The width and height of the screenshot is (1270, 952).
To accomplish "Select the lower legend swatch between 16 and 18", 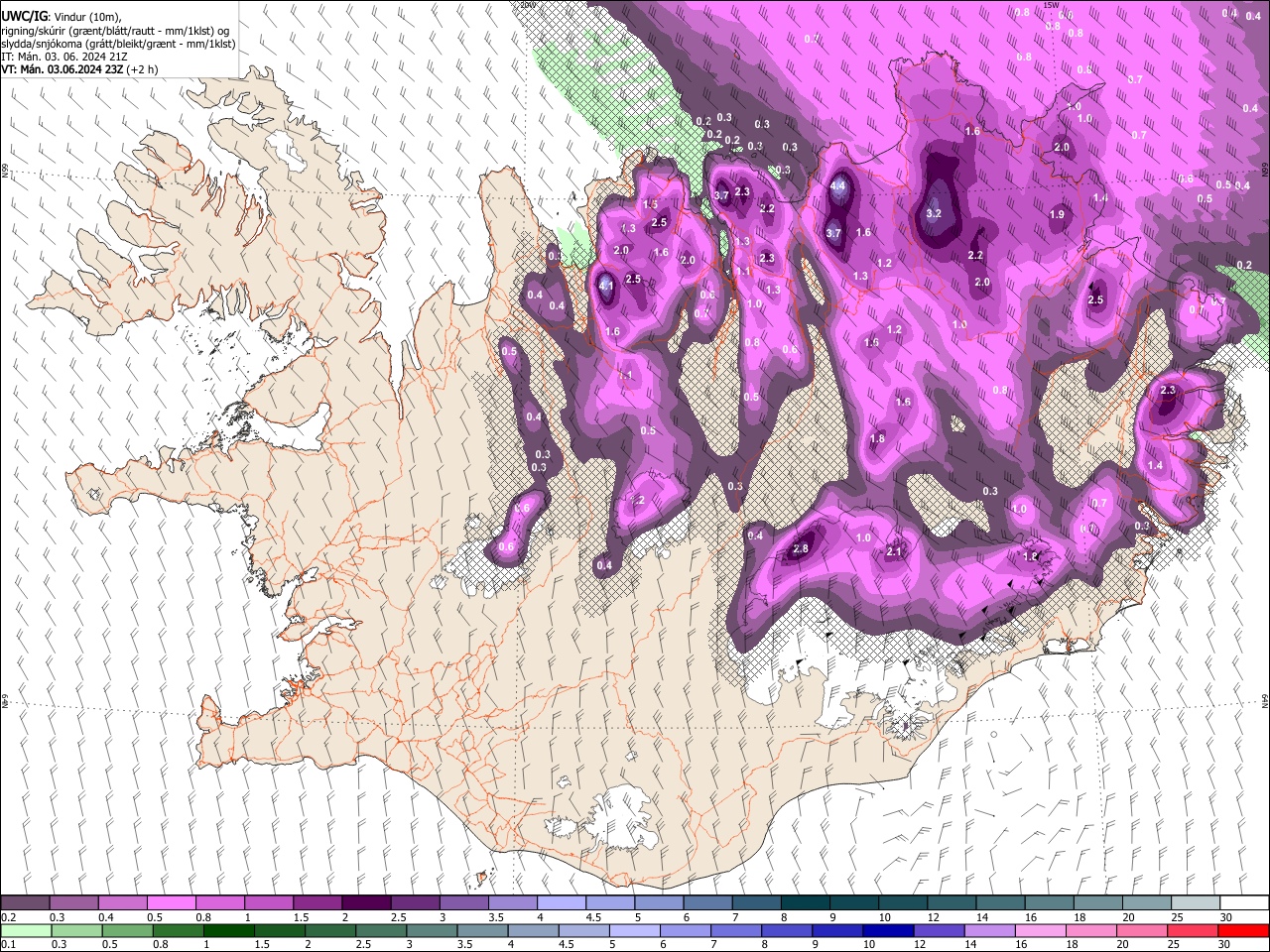I will click(x=1041, y=930).
